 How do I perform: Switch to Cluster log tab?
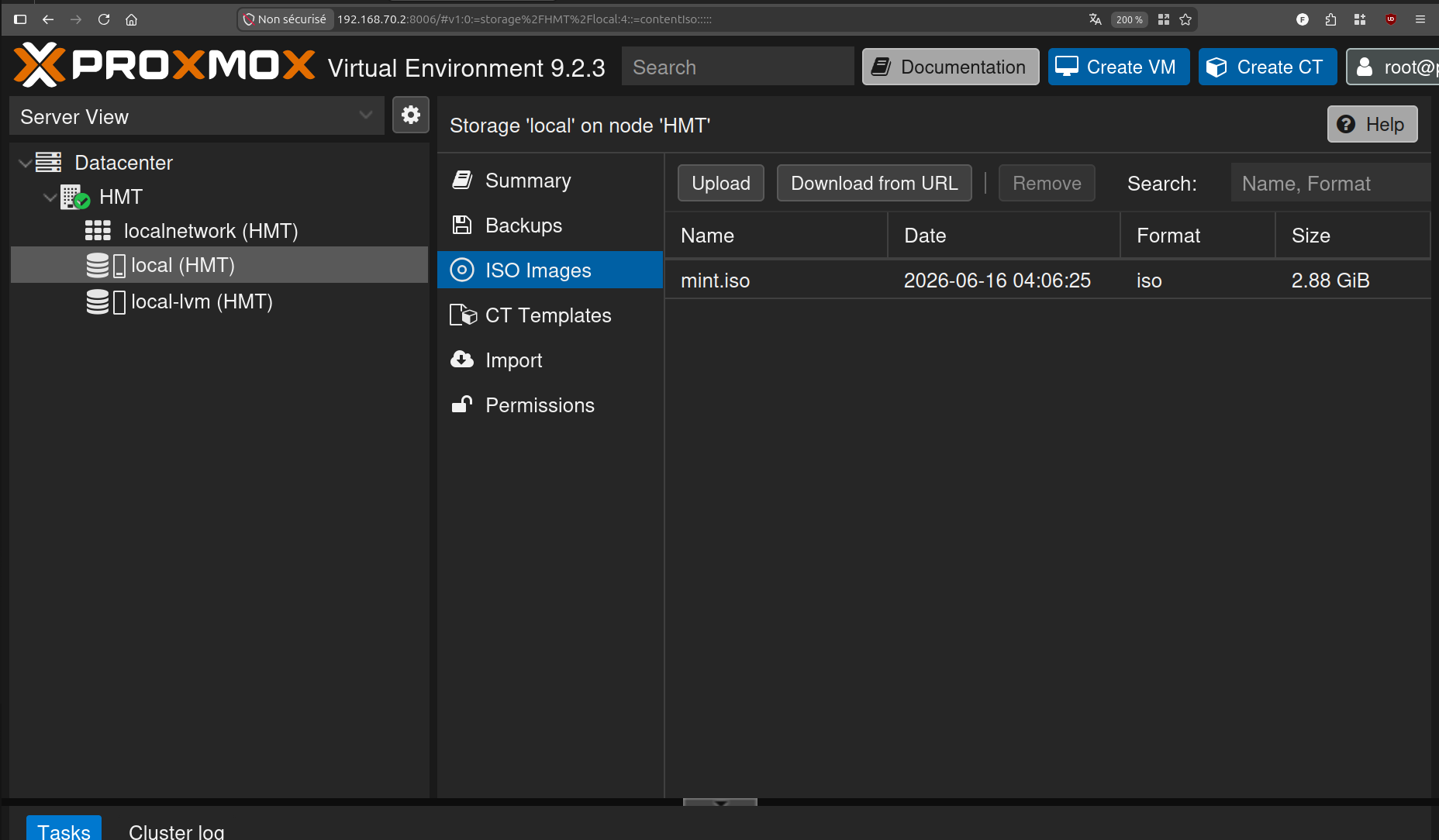tap(176, 831)
